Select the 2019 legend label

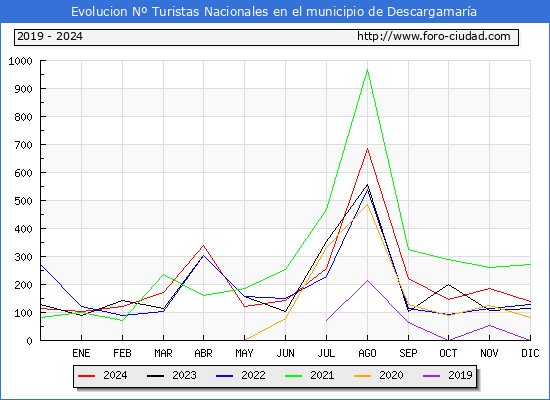pos(460,375)
